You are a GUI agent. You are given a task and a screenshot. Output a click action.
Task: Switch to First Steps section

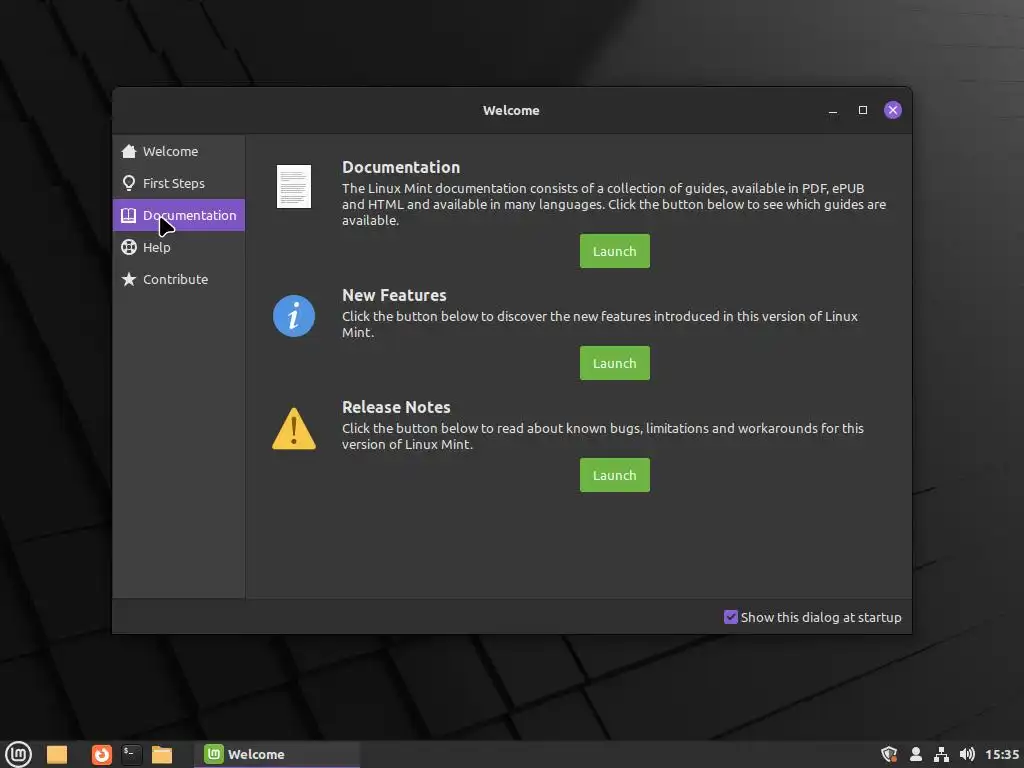click(178, 184)
